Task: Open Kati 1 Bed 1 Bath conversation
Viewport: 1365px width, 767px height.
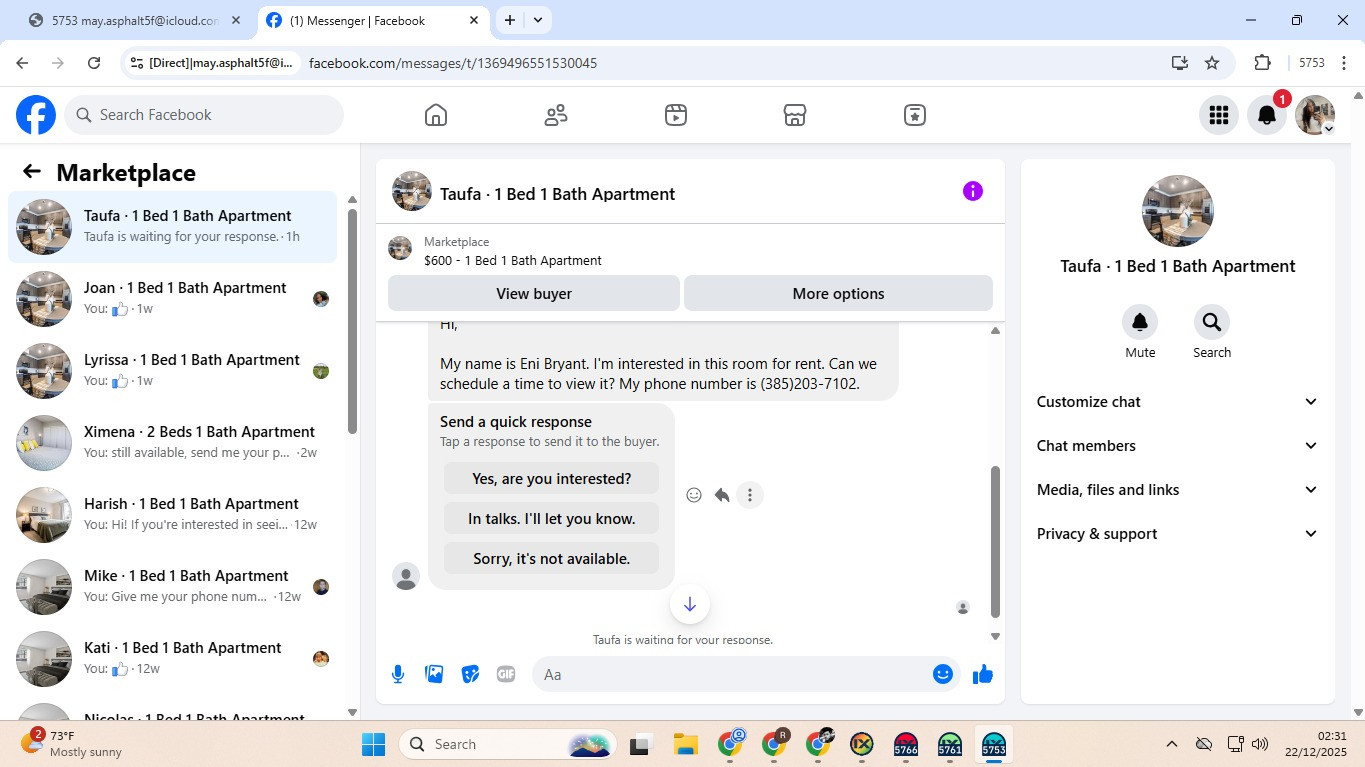Action: [x=173, y=659]
